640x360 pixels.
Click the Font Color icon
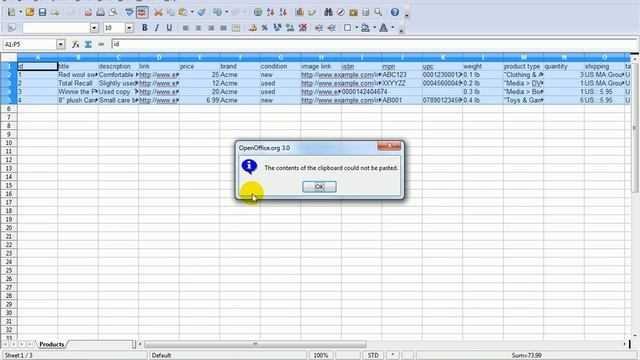click(383, 28)
